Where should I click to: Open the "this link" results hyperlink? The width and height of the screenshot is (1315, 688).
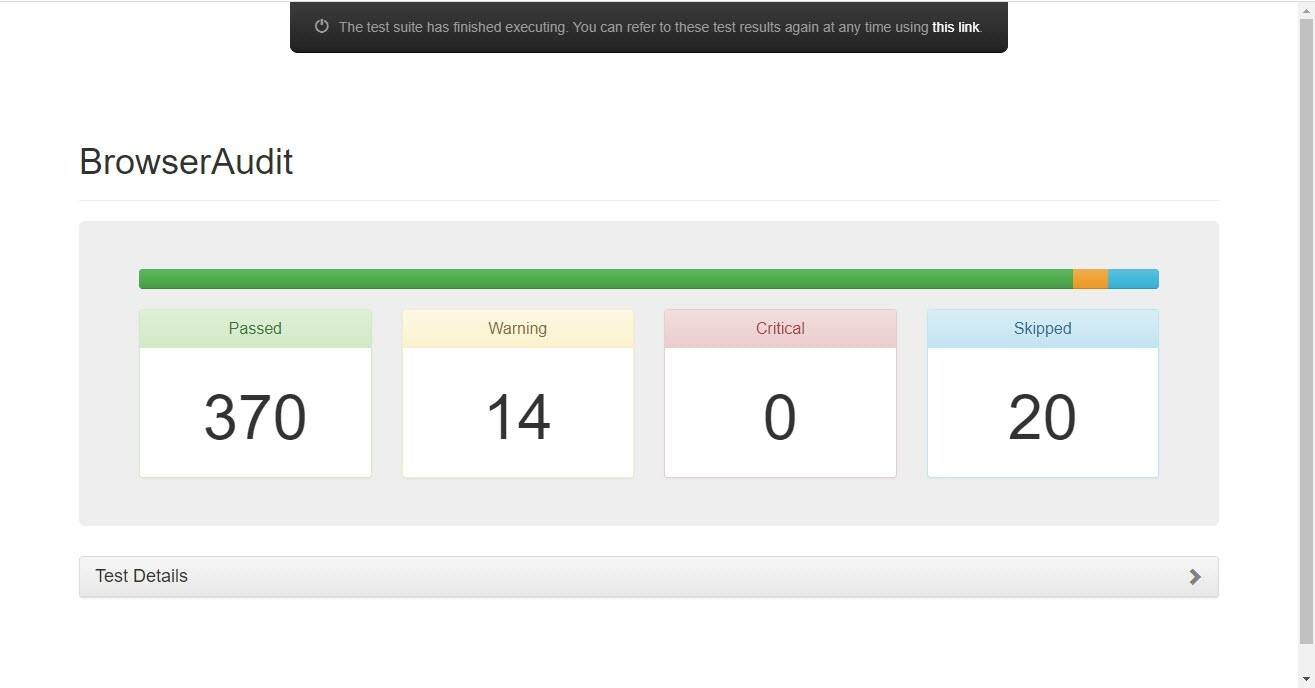(x=955, y=27)
